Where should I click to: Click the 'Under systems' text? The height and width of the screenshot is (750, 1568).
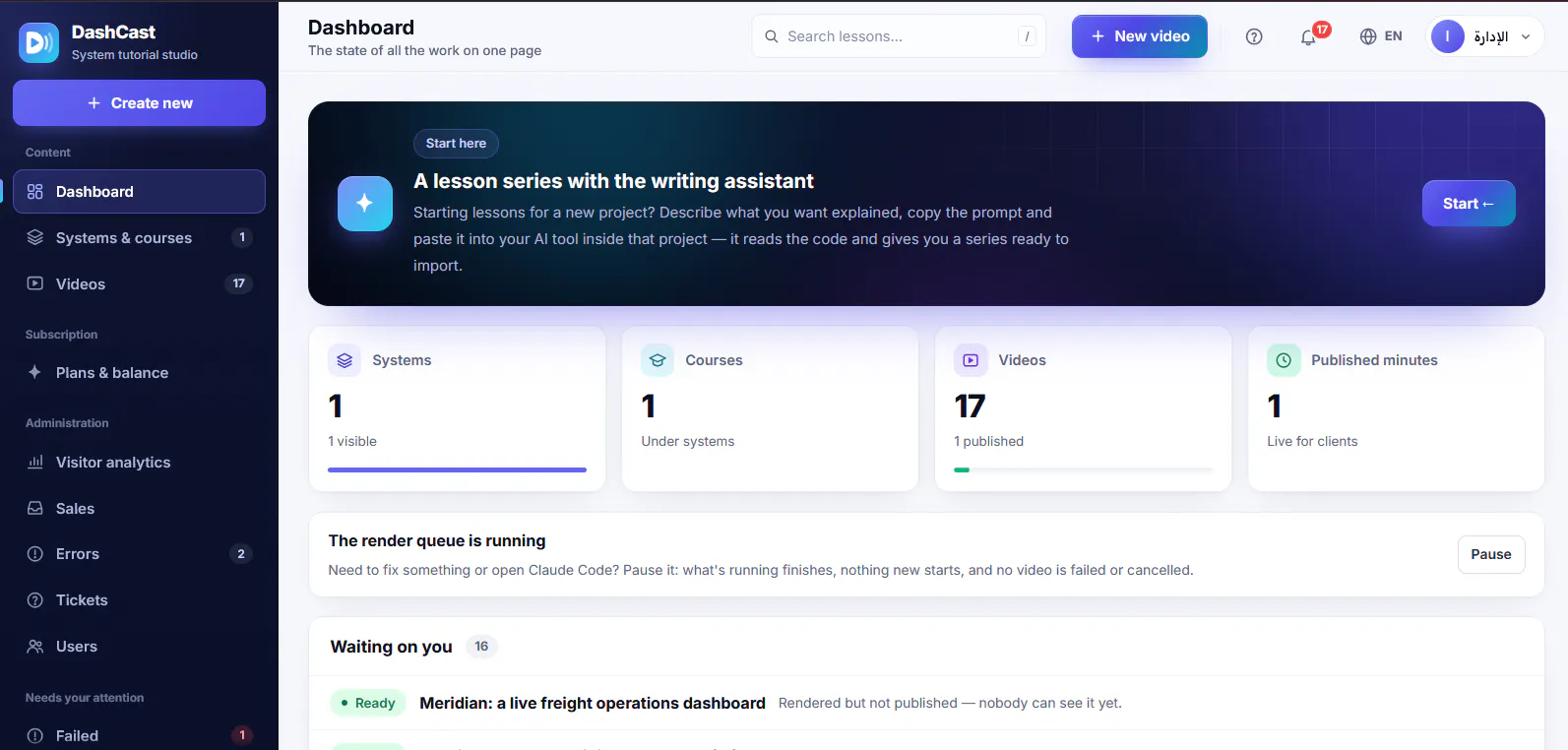(688, 441)
